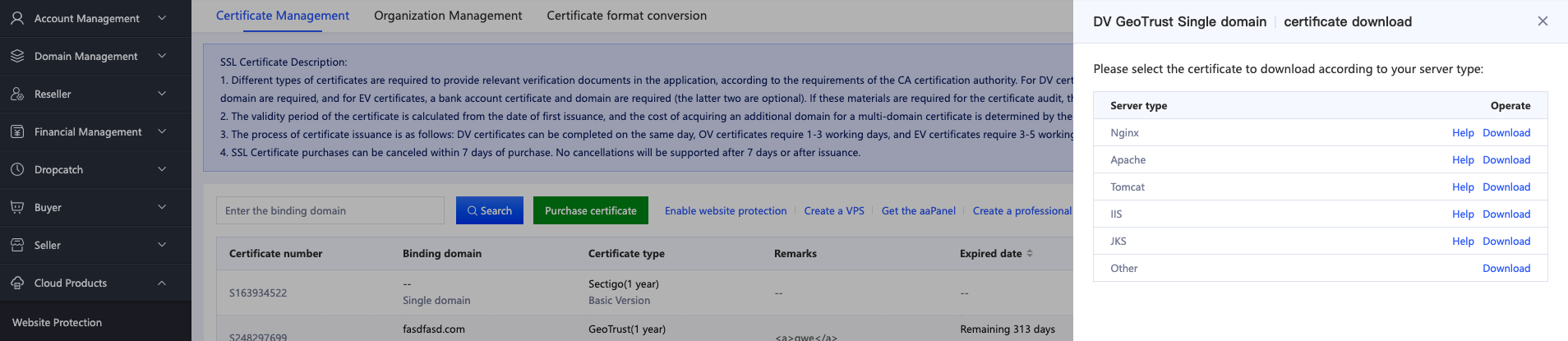This screenshot has width=1568, height=341.
Task: Open Enable website protection link
Action: [726, 211]
